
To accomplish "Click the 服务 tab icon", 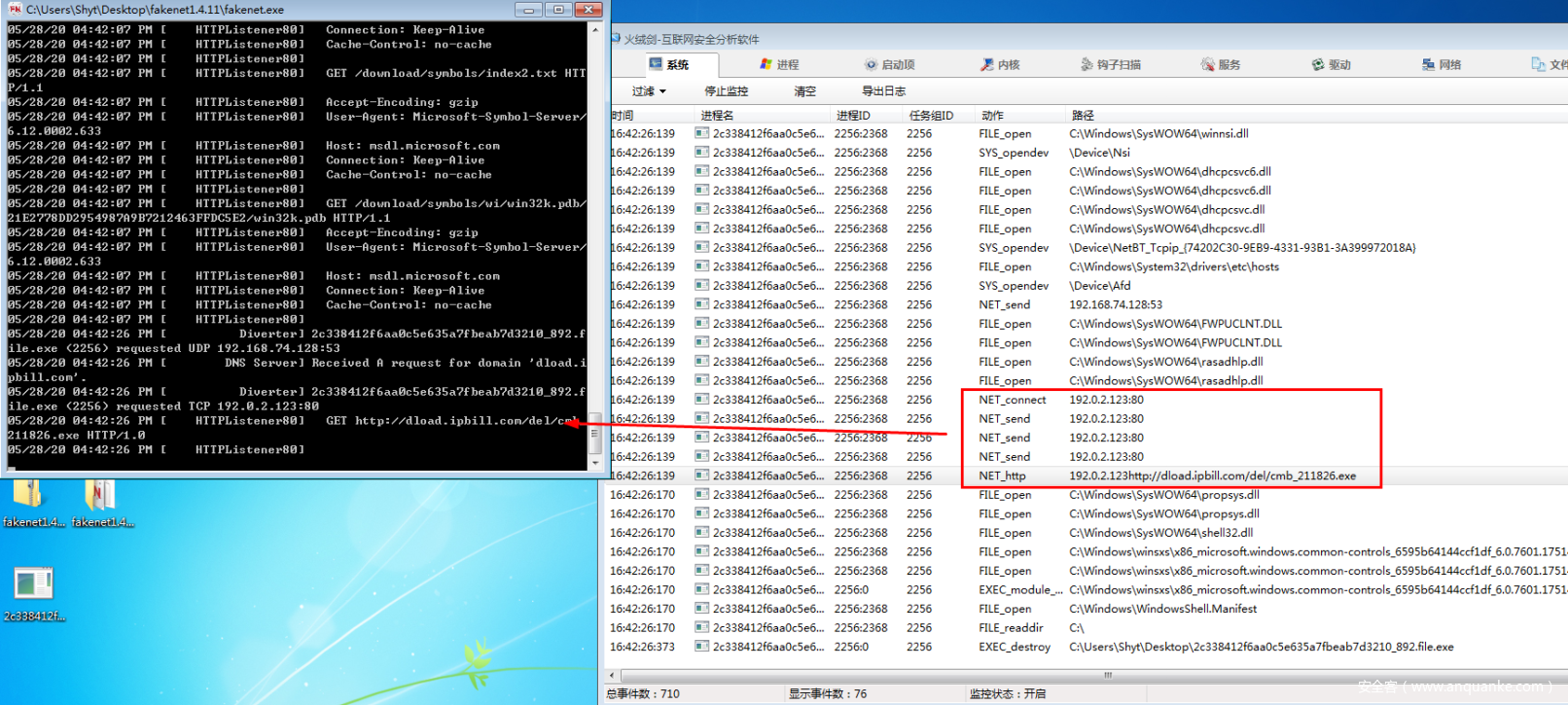I will [1208, 64].
